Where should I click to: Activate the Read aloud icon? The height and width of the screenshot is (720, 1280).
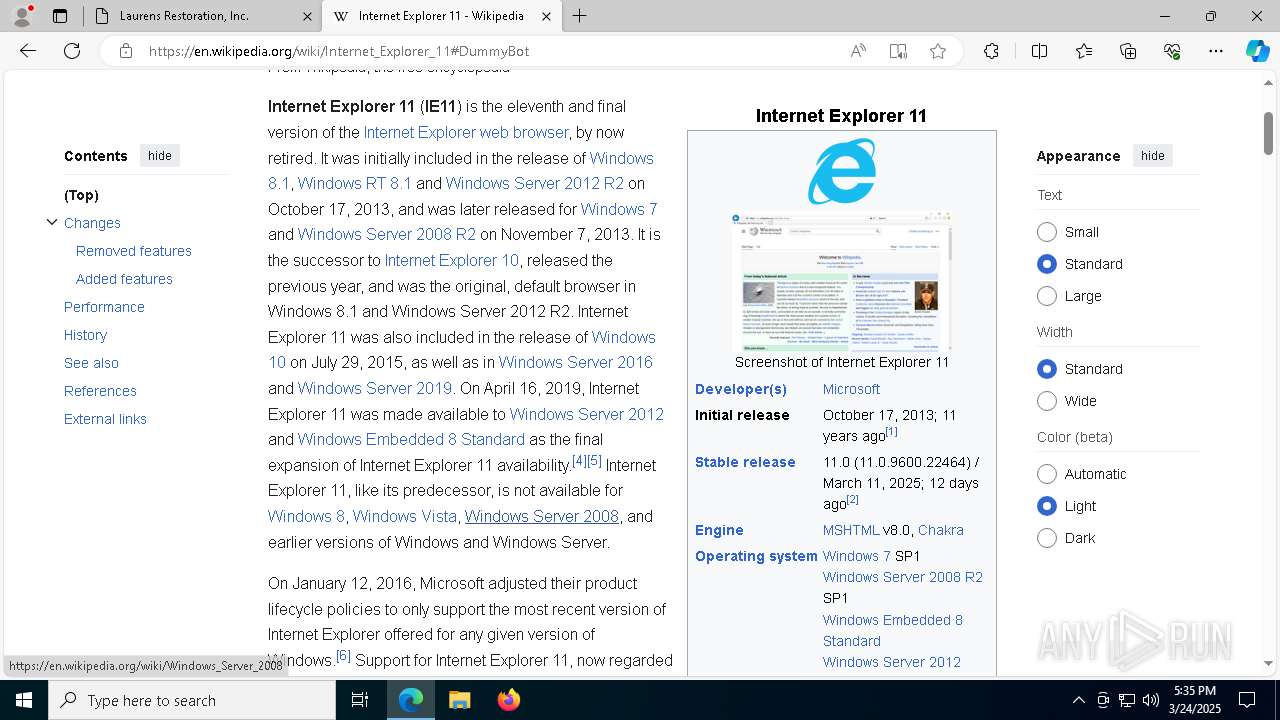[858, 51]
